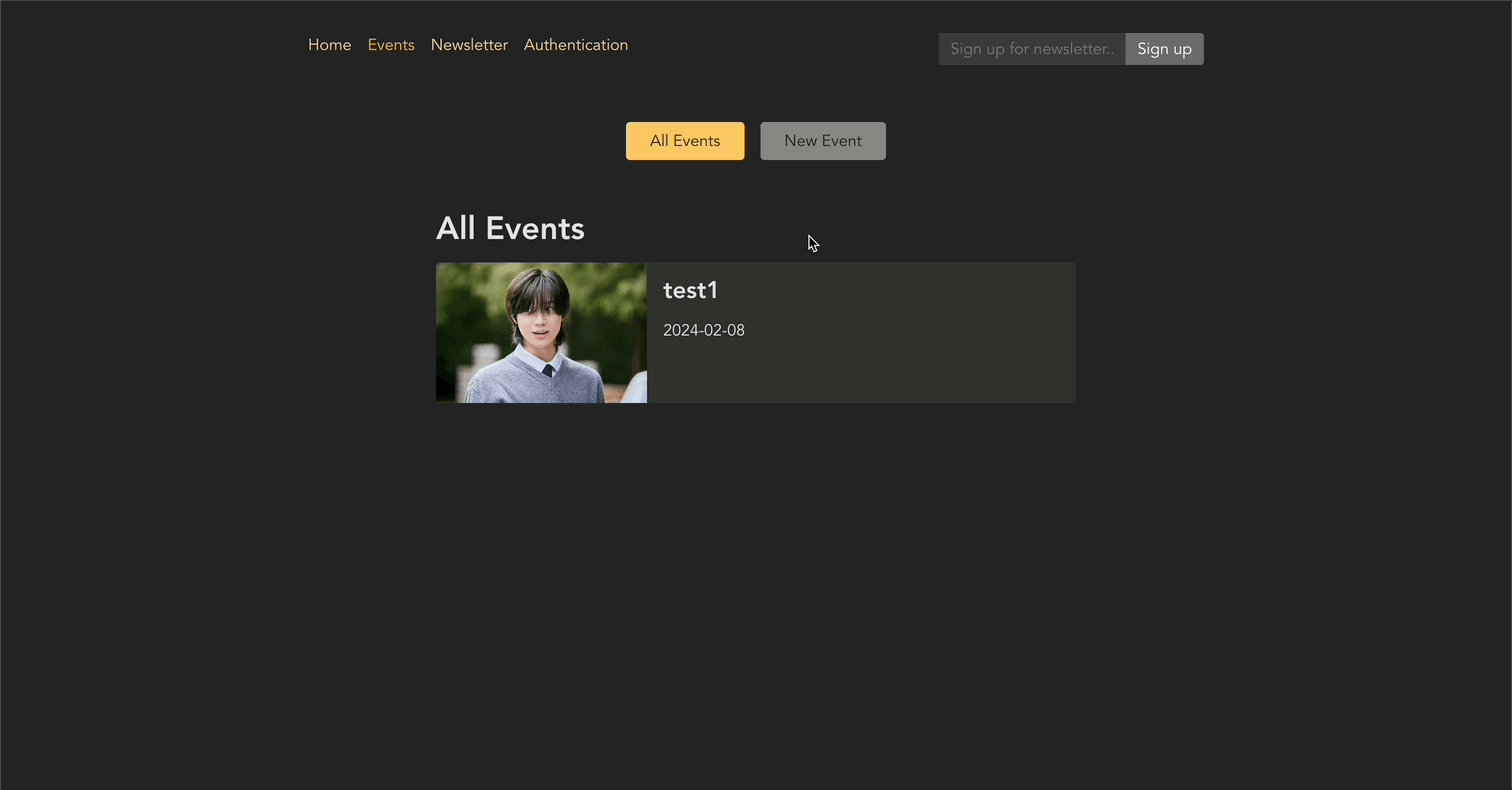
Task: Select the All Events tab button
Action: [x=685, y=141]
